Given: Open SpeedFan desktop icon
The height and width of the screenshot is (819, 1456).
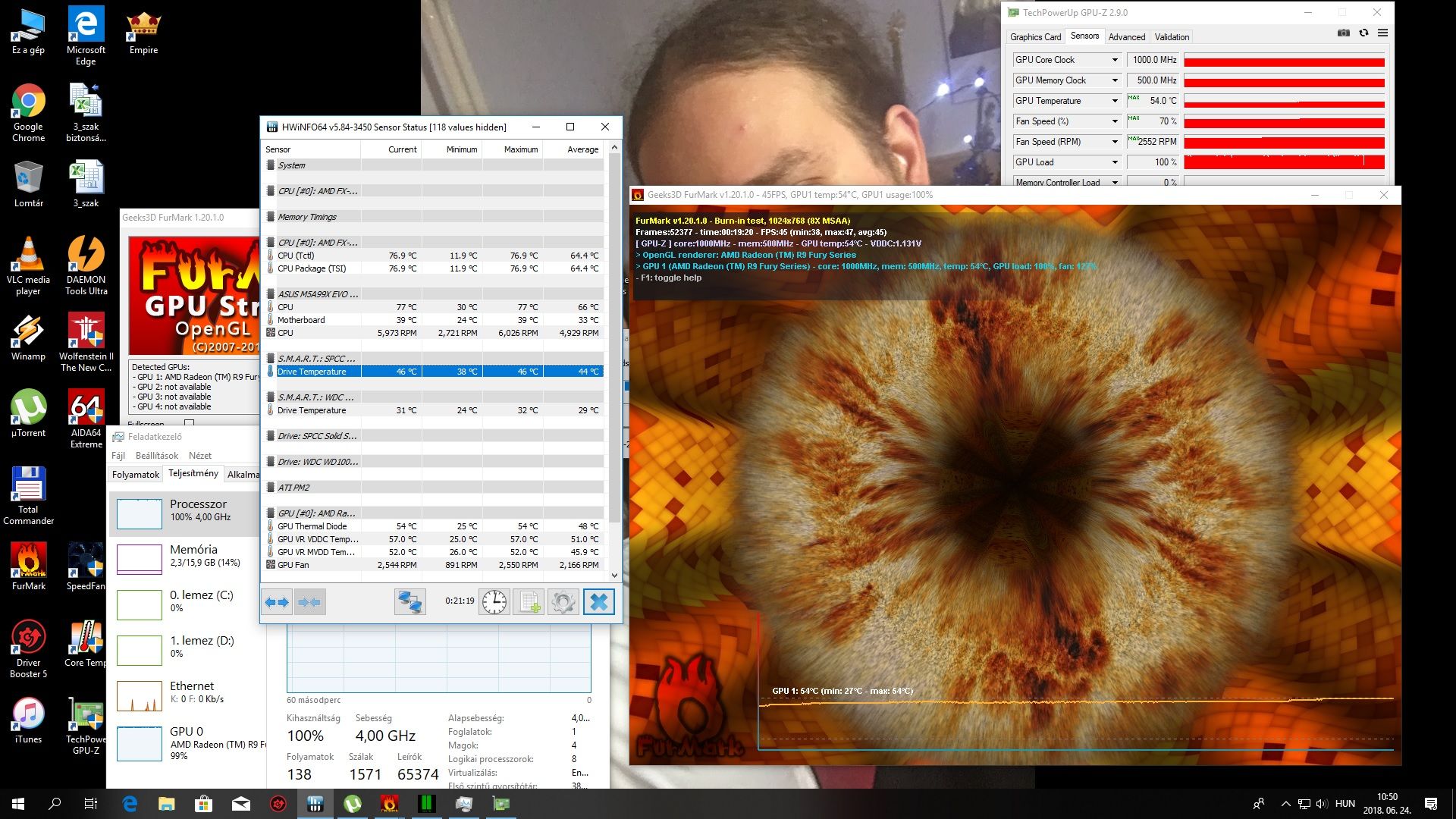Looking at the screenshot, I should [86, 566].
